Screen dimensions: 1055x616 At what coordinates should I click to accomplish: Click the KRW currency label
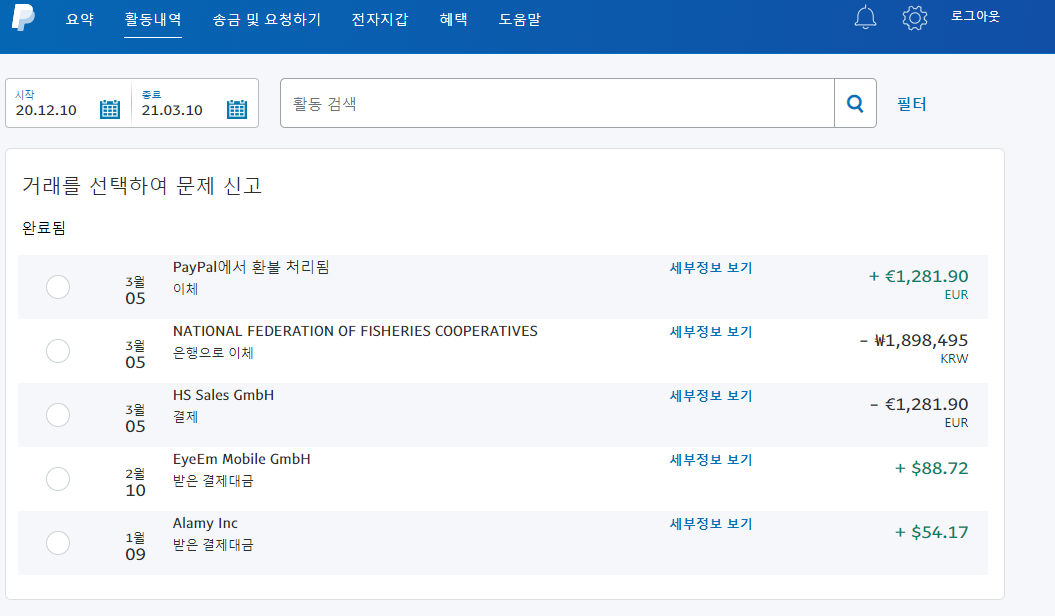click(x=954, y=359)
